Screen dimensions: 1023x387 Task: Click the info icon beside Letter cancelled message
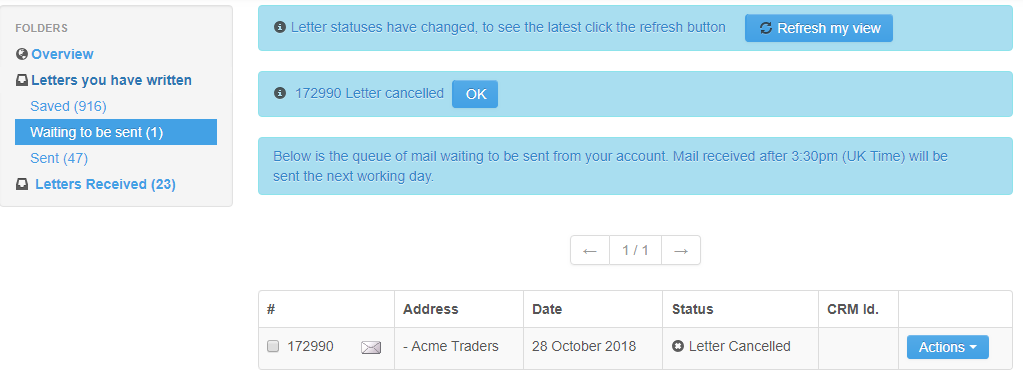[280, 93]
